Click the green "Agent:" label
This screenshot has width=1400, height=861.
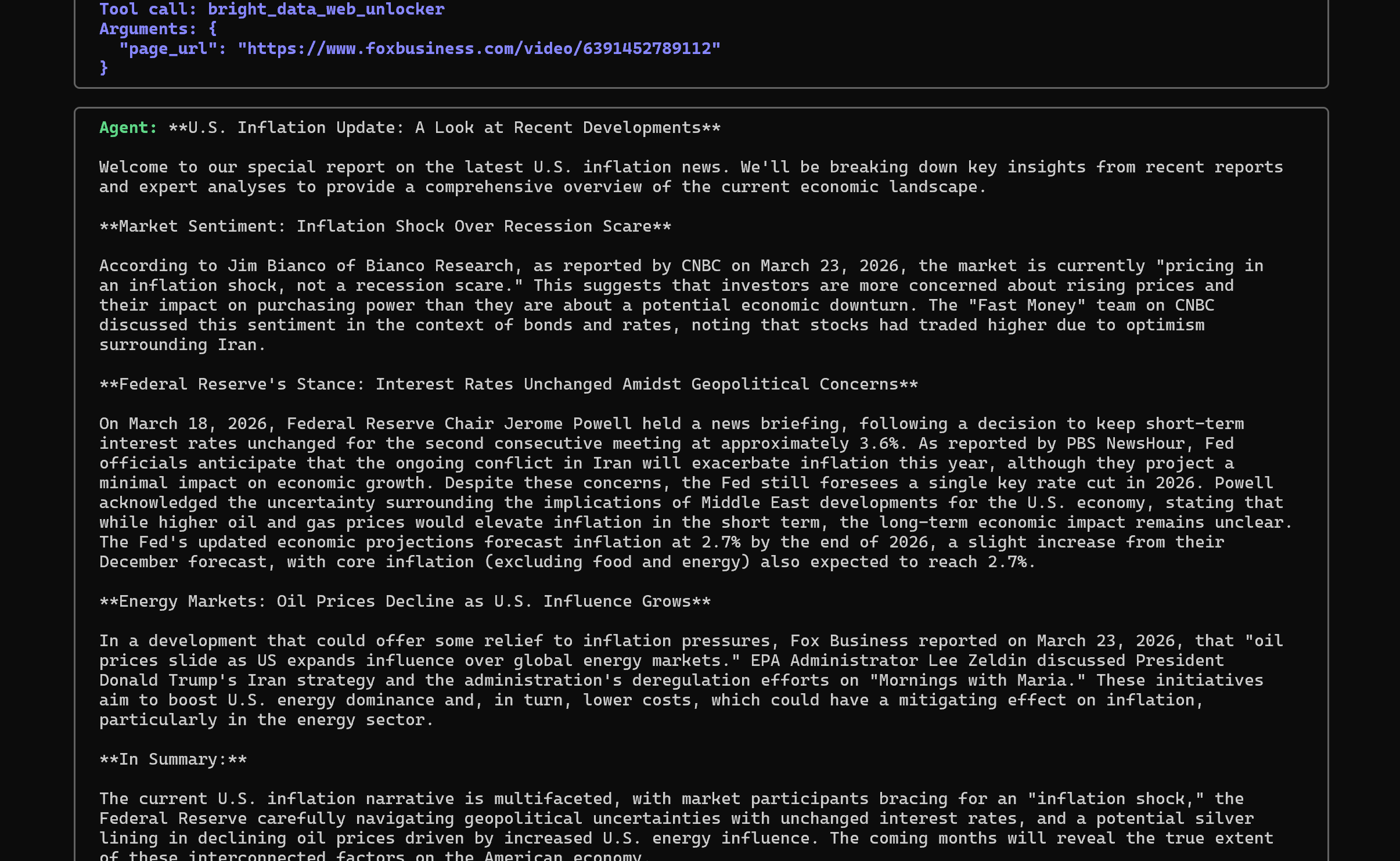128,127
